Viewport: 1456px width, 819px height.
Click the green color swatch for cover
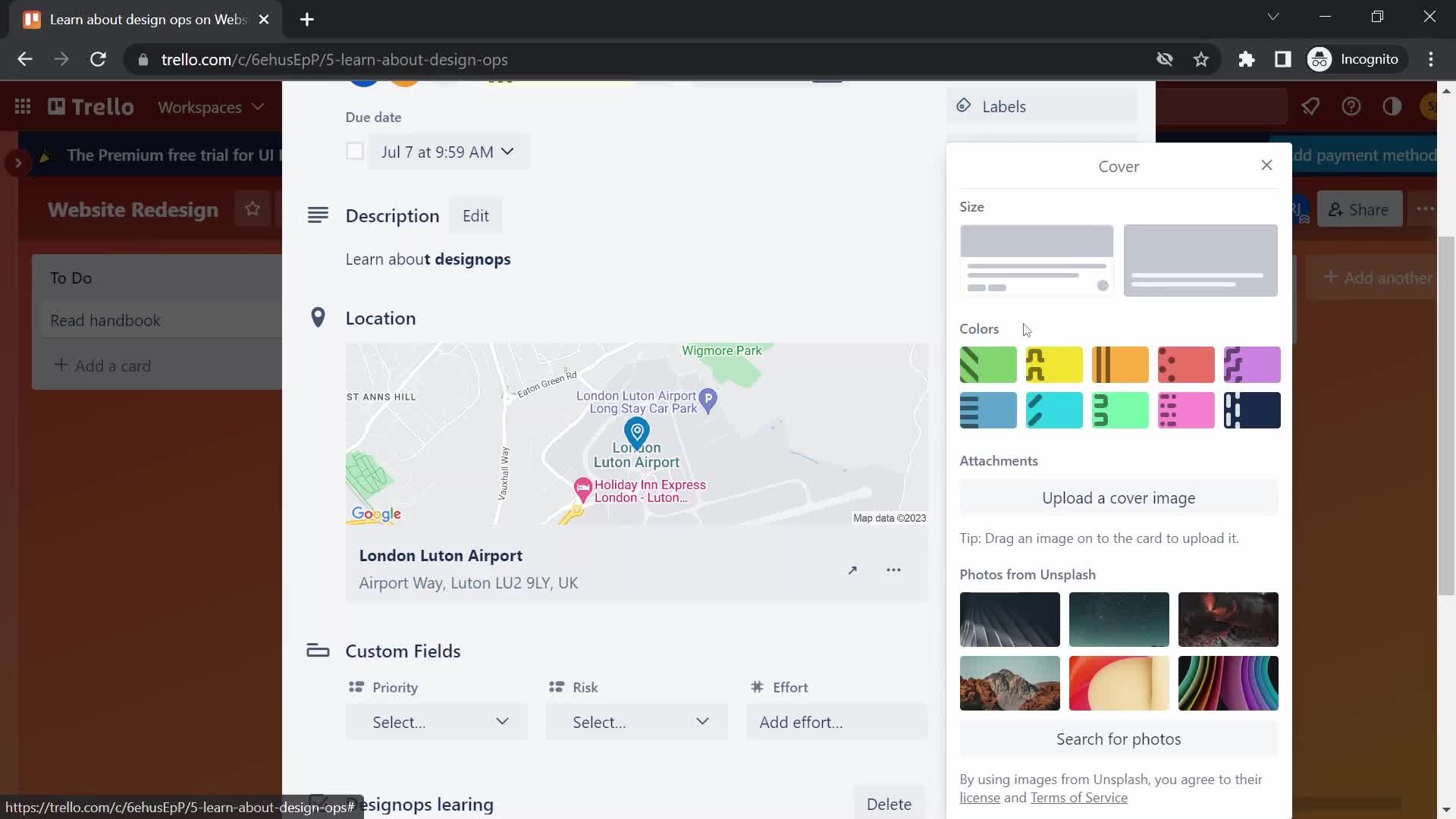988,365
